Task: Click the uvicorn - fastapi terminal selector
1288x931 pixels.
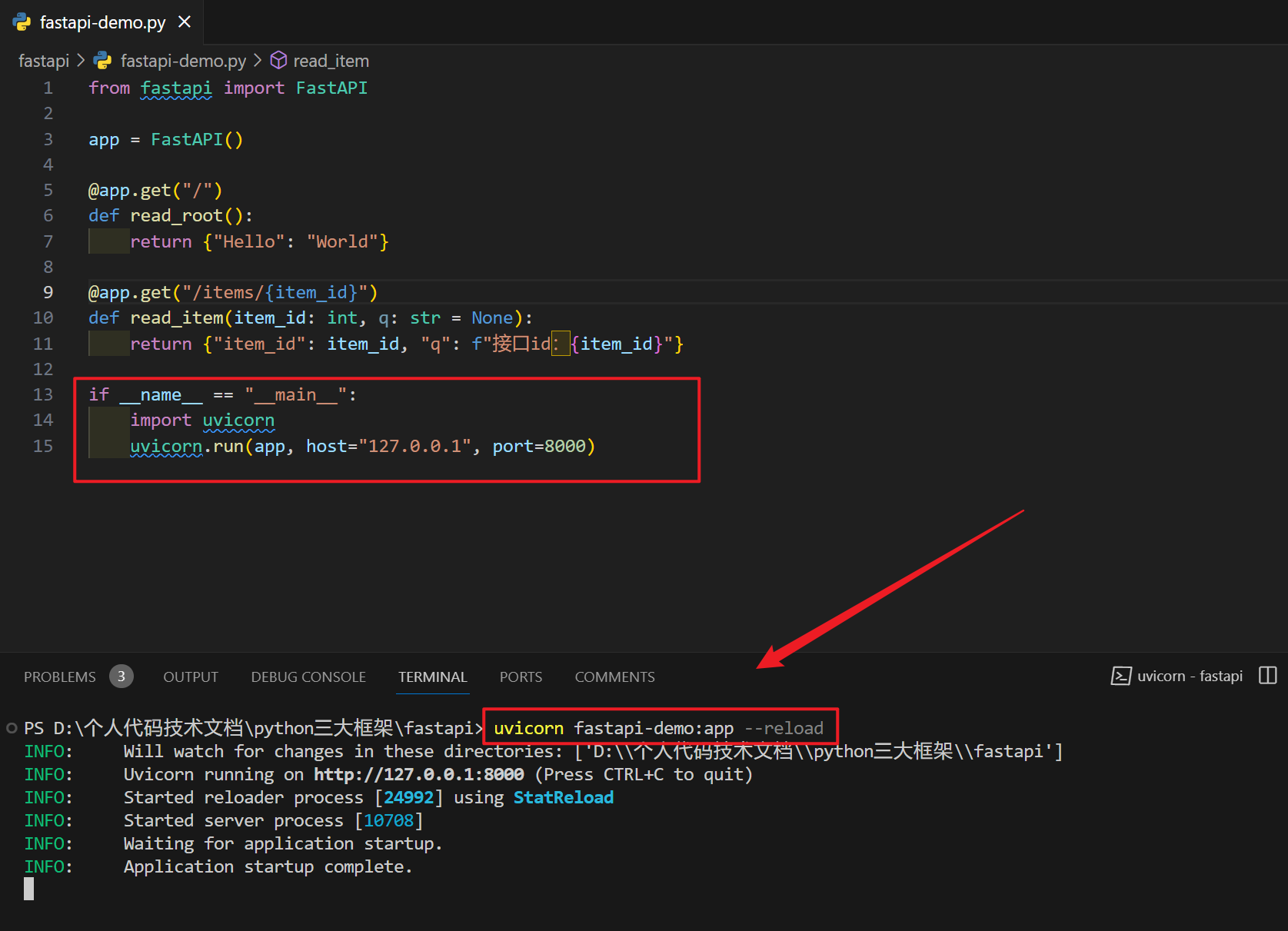Action: (x=1190, y=676)
